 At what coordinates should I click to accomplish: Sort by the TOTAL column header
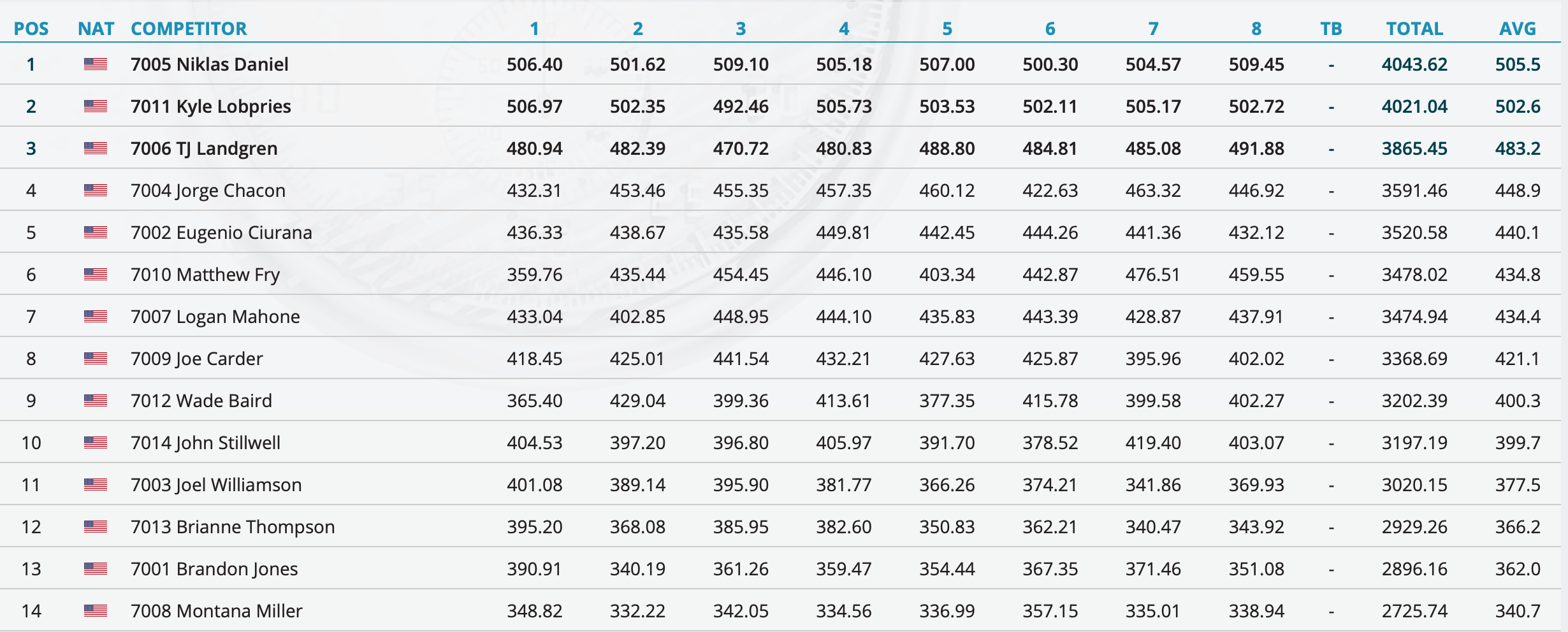[1414, 29]
